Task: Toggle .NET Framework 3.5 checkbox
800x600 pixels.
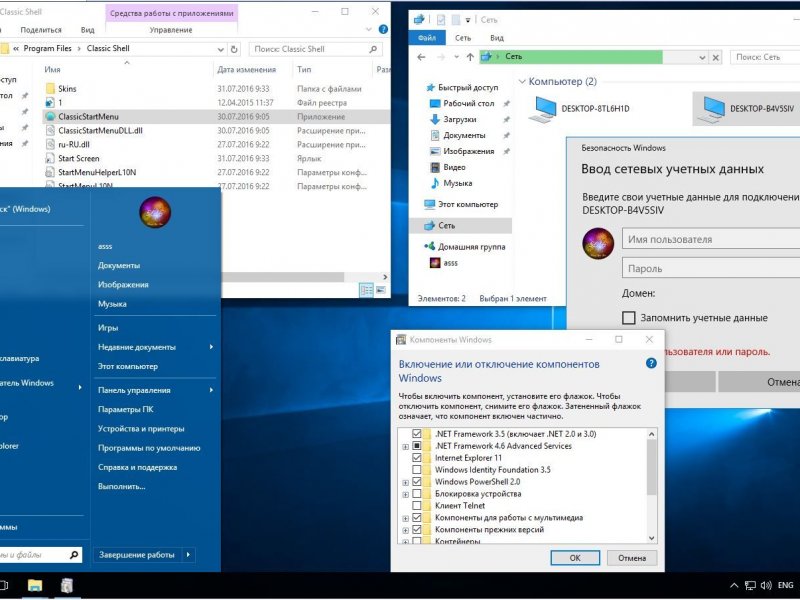Action: [417, 434]
